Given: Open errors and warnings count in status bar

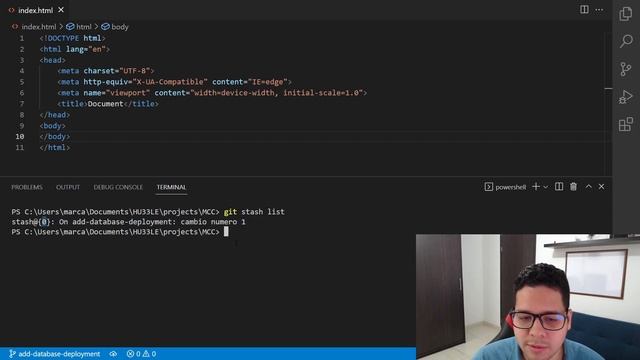Looking at the screenshot, I should pos(141,354).
